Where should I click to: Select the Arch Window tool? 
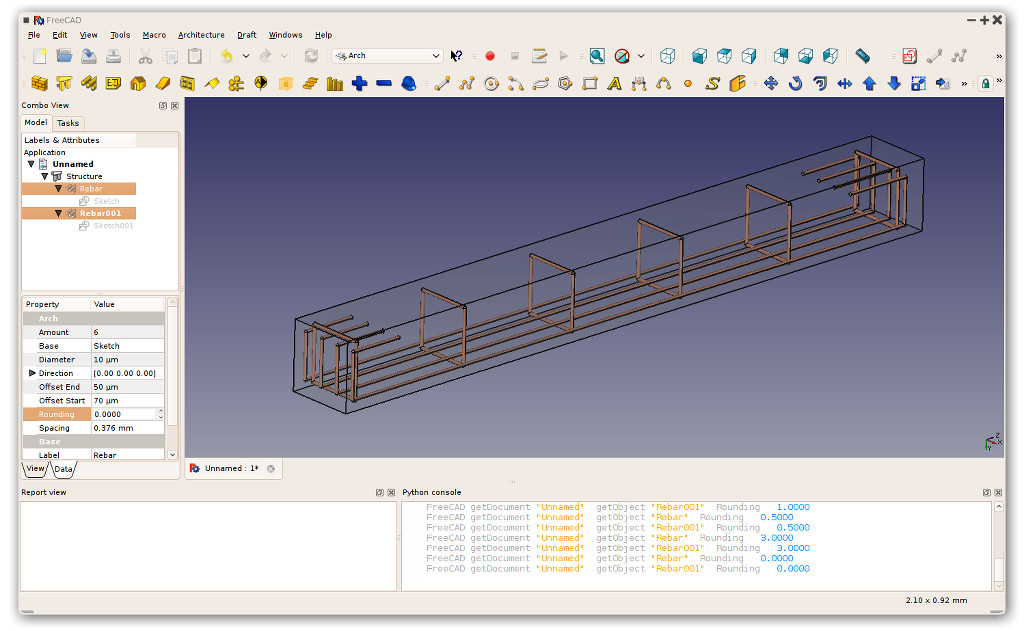coord(187,84)
